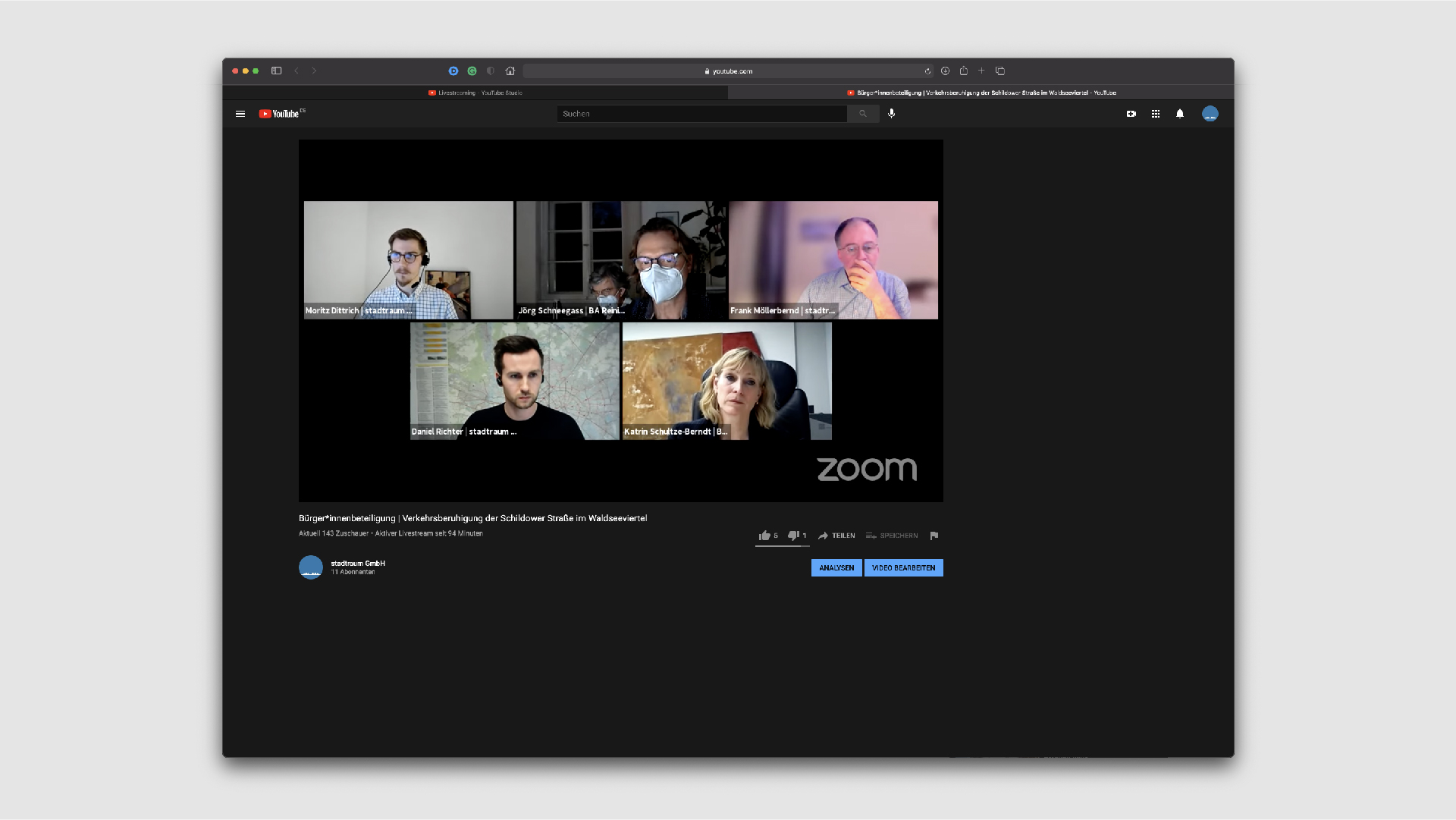Open the YouTube hamburger guide menu

tap(240, 114)
